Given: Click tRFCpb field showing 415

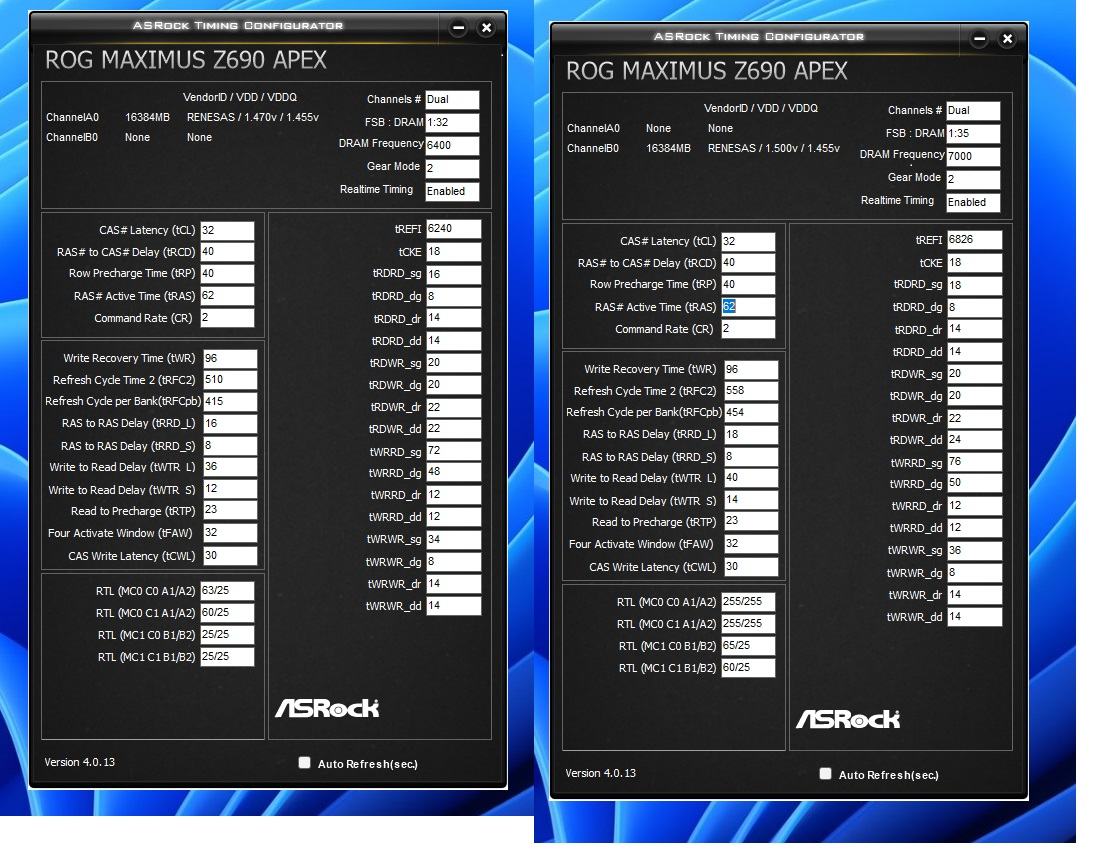Looking at the screenshot, I should click(230, 402).
